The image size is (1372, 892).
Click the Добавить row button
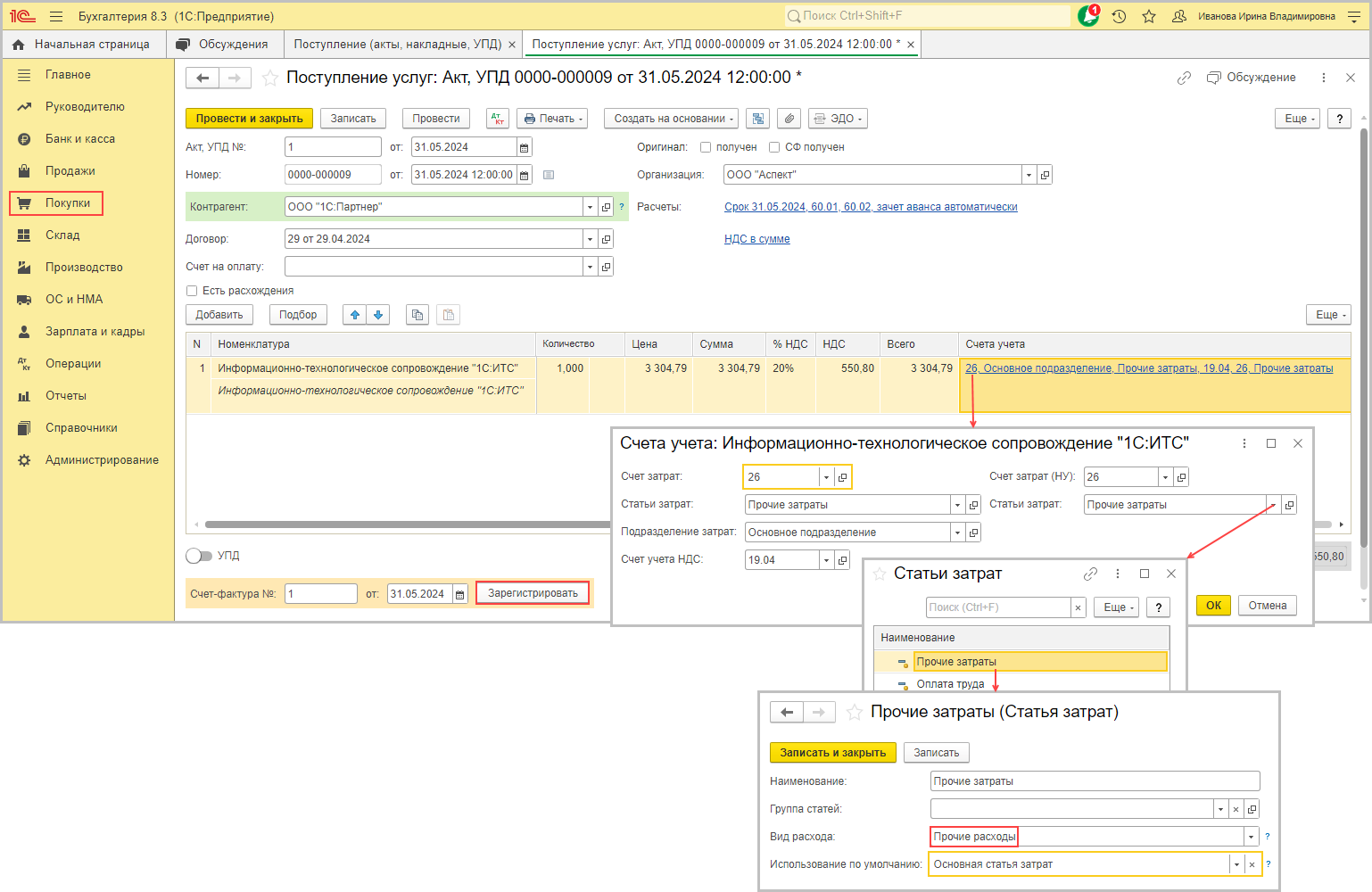(219, 315)
